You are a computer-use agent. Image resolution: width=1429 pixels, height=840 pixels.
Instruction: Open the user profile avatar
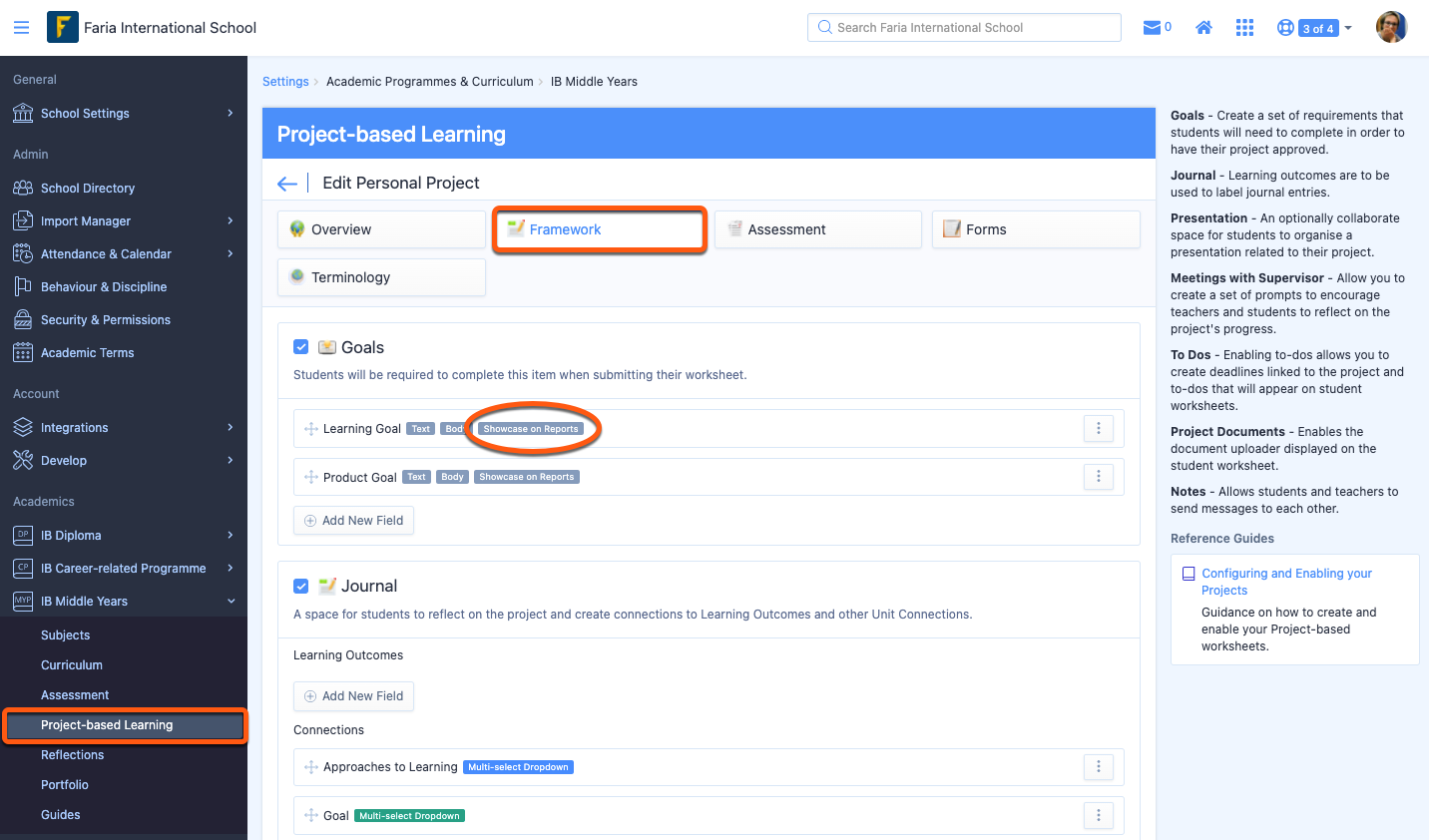point(1392,27)
